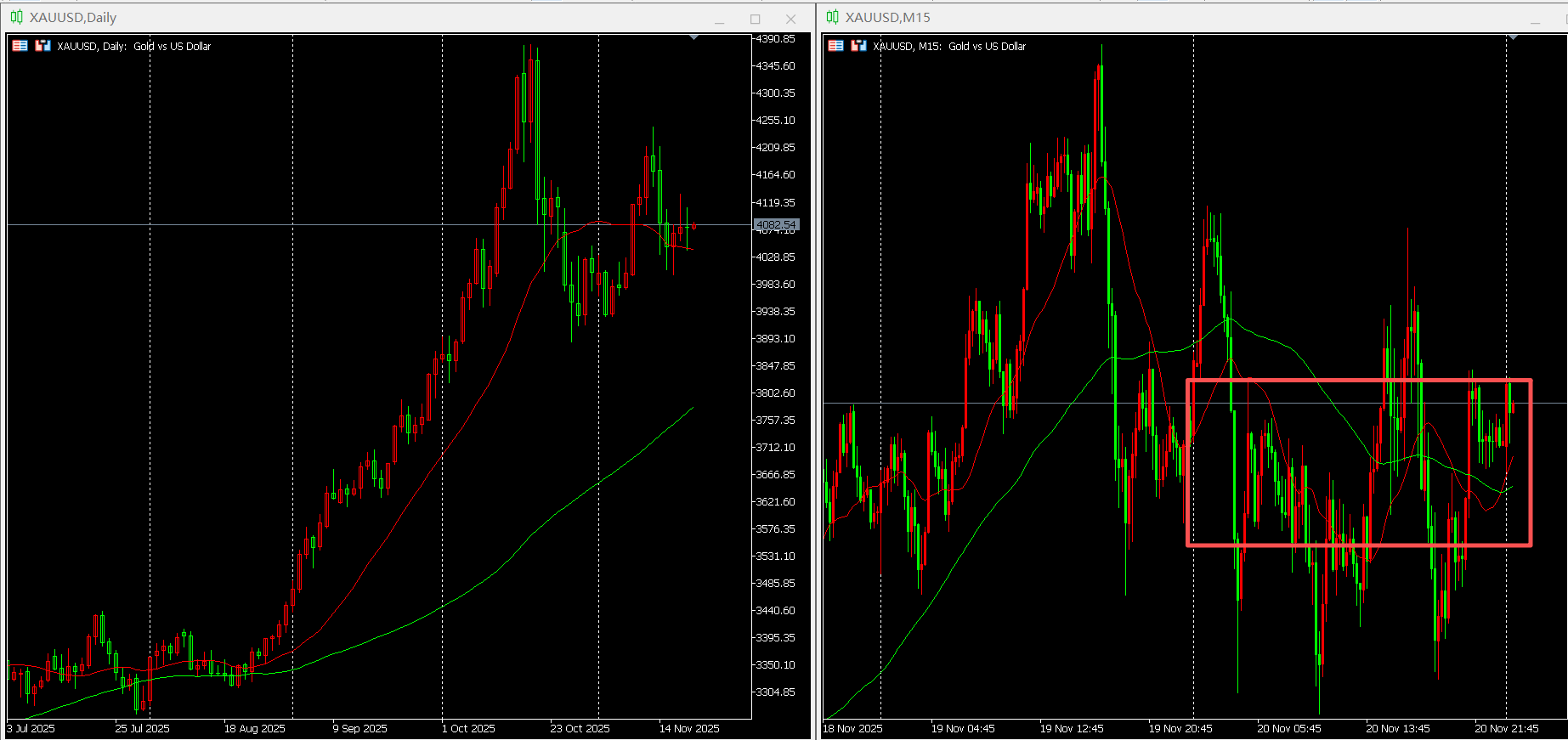Maximize the XAUUSD,Daily chart window
The width and height of the screenshot is (1568, 740).
tap(755, 19)
